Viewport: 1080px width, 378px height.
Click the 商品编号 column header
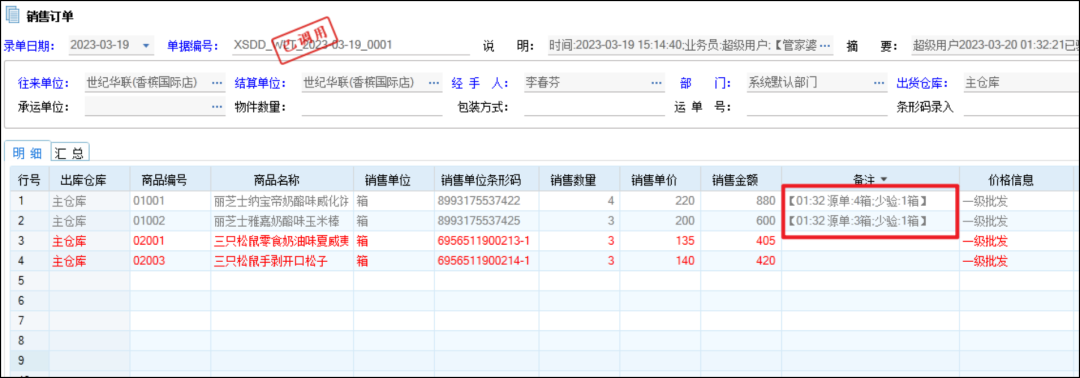(x=170, y=180)
